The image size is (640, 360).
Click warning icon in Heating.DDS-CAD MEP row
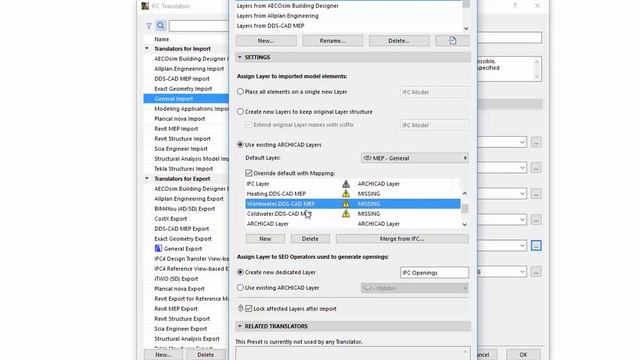pos(346,193)
